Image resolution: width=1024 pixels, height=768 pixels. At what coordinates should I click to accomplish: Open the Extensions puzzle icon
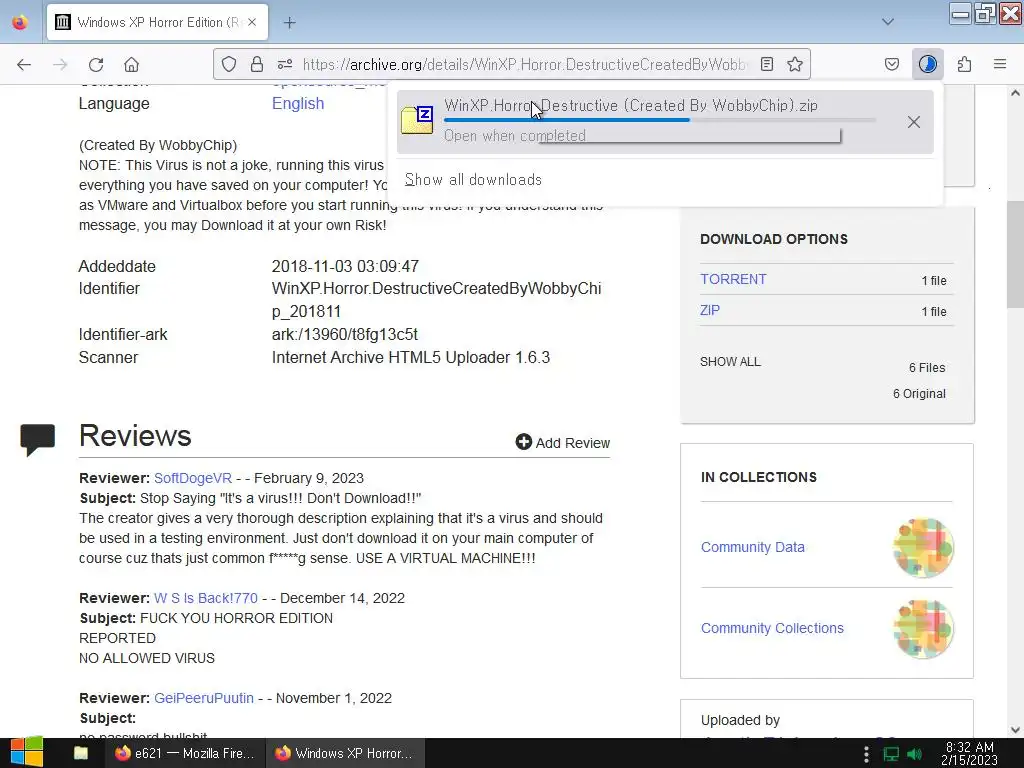pos(965,64)
